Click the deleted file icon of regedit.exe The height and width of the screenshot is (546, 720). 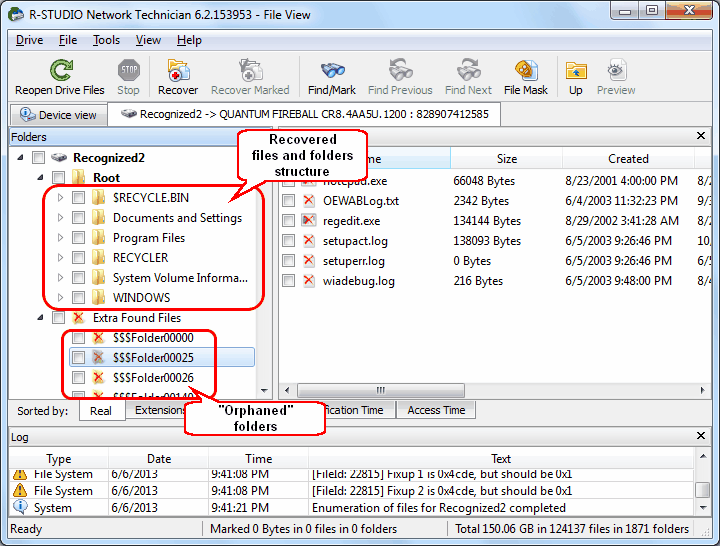tap(309, 220)
